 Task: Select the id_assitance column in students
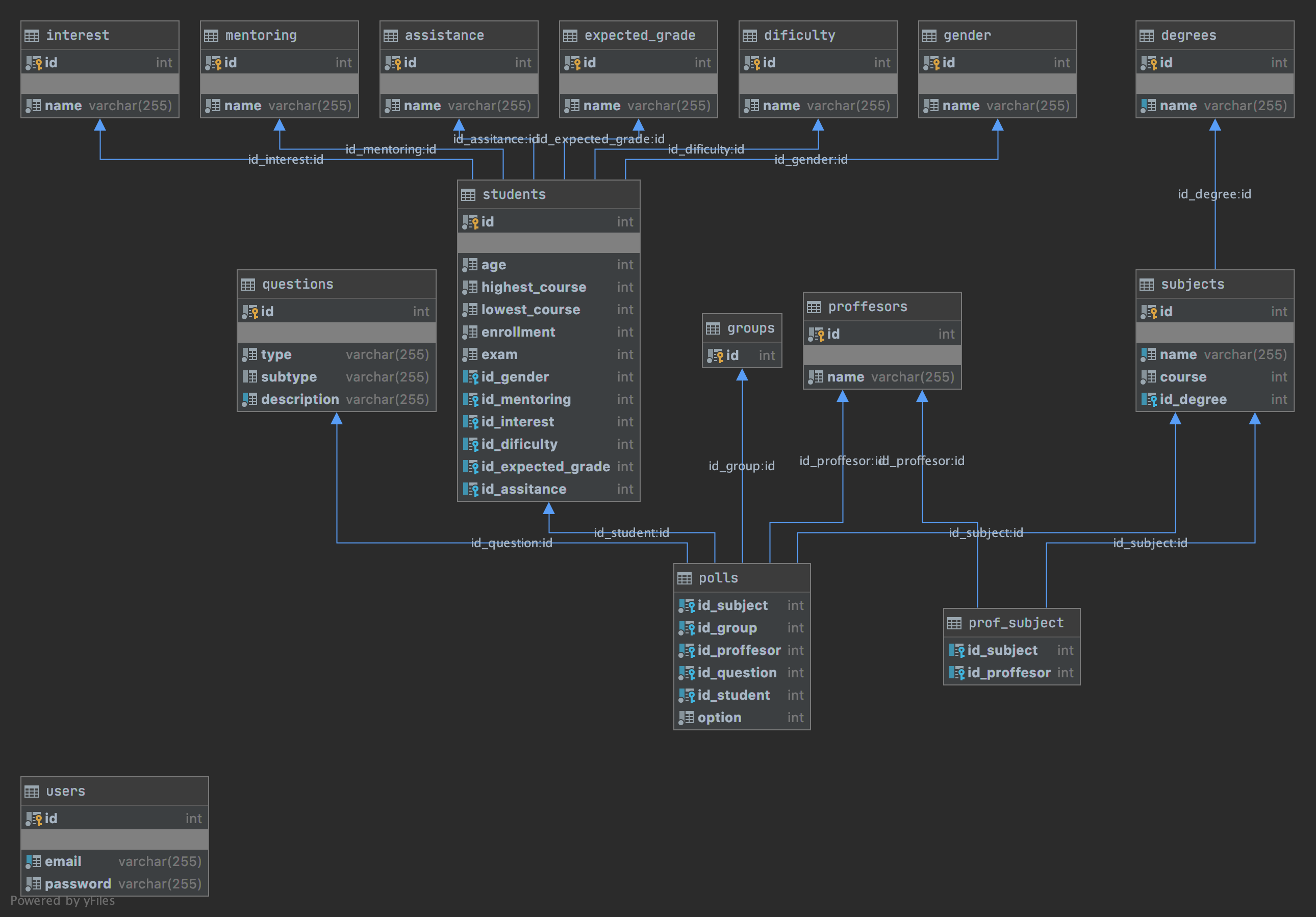coord(548,489)
